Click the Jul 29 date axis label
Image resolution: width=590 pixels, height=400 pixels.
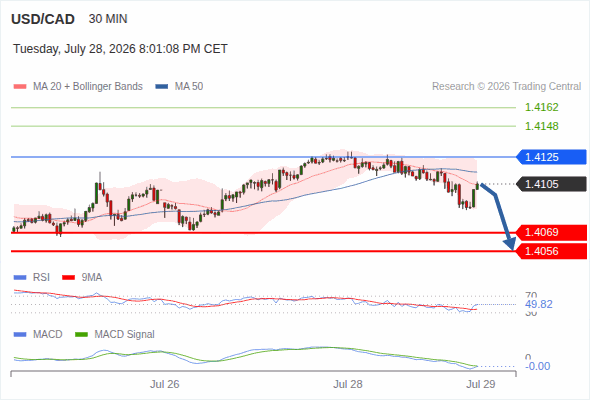(x=481, y=385)
